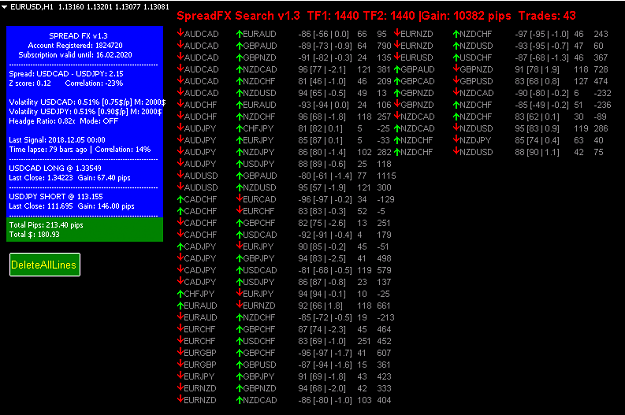Screen dimensions: 625x415
Task: Select GBPUSD in the row paired with GBPCAD
Action: point(476,81)
